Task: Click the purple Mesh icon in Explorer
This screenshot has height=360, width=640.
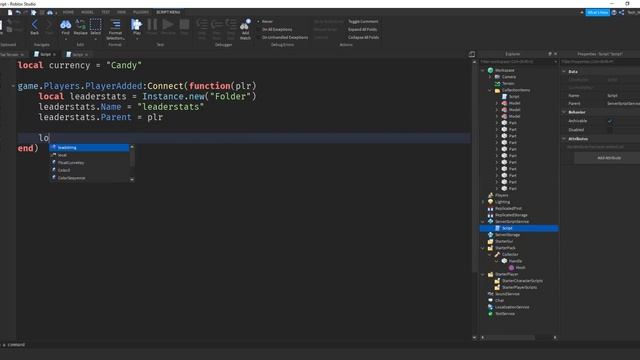Action: pos(511,267)
